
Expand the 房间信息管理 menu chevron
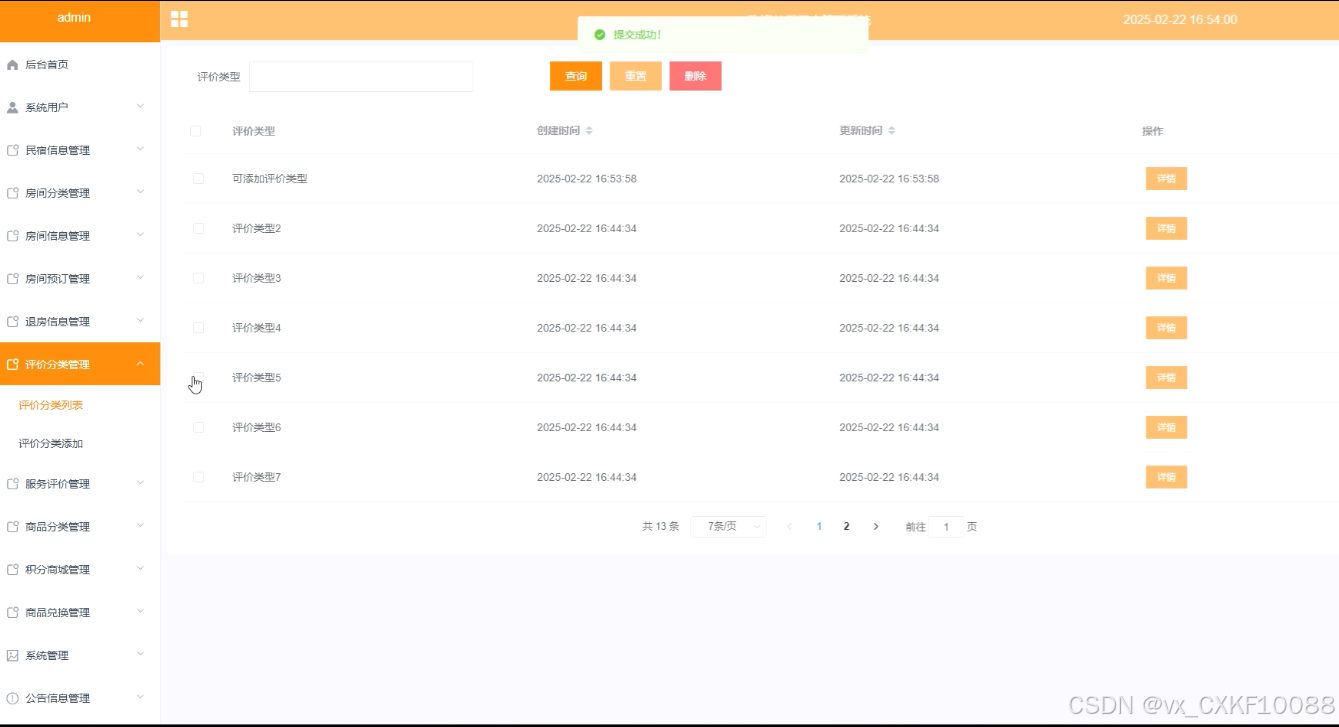pyautogui.click(x=140, y=235)
